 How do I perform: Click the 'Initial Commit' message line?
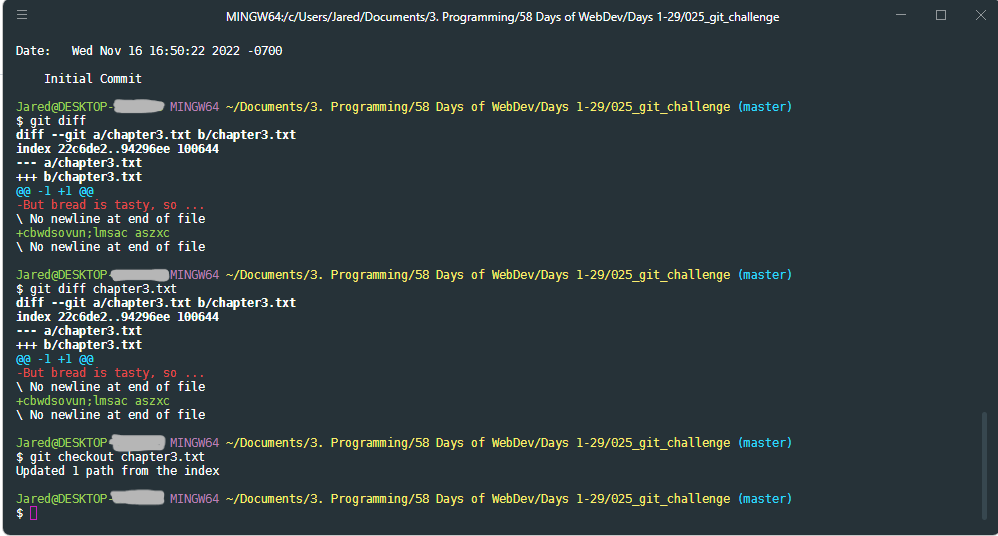tap(93, 79)
